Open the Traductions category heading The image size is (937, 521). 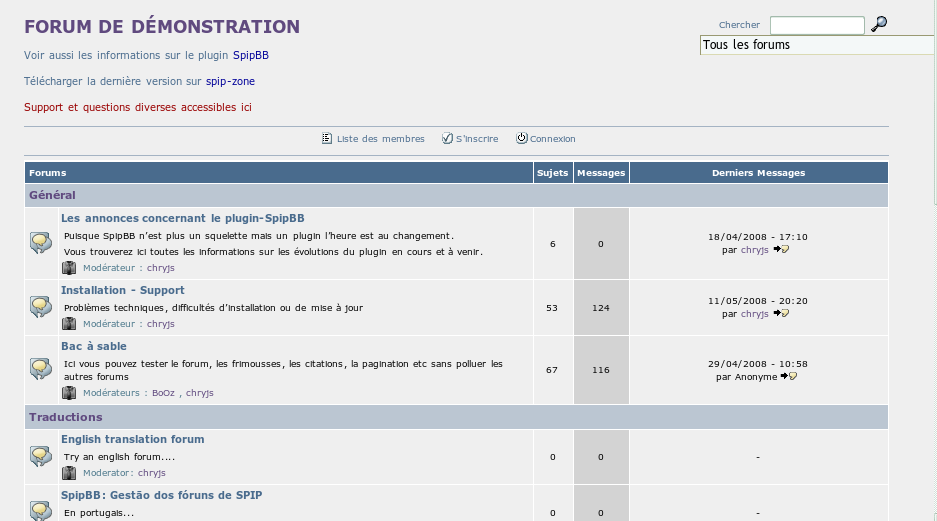65,417
